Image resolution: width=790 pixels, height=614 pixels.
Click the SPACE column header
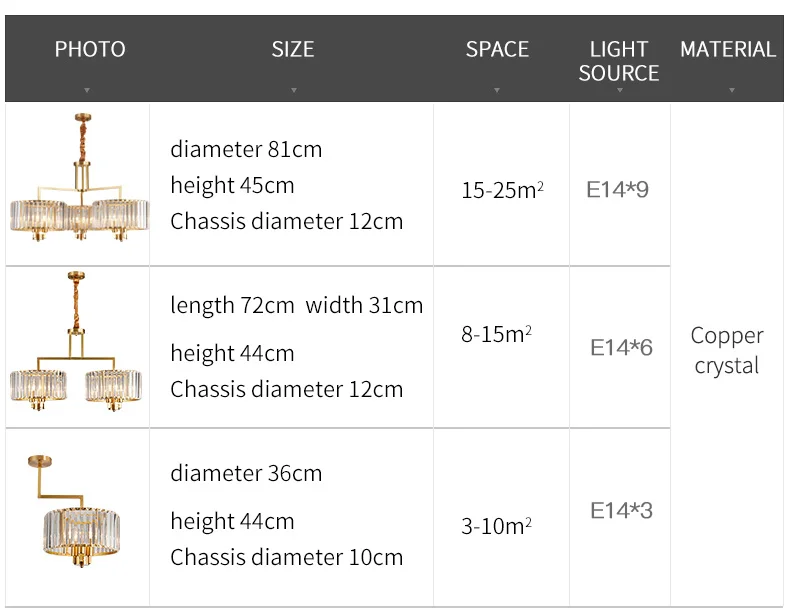[x=497, y=49]
